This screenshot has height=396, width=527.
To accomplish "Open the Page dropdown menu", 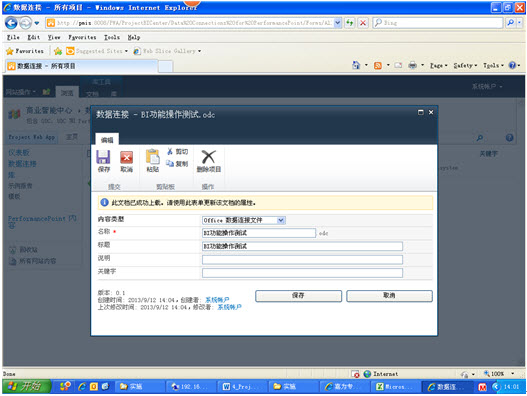I will (439, 66).
